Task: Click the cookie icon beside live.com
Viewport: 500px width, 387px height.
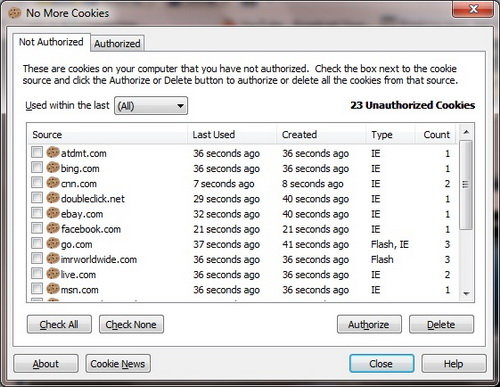Action: (53, 274)
